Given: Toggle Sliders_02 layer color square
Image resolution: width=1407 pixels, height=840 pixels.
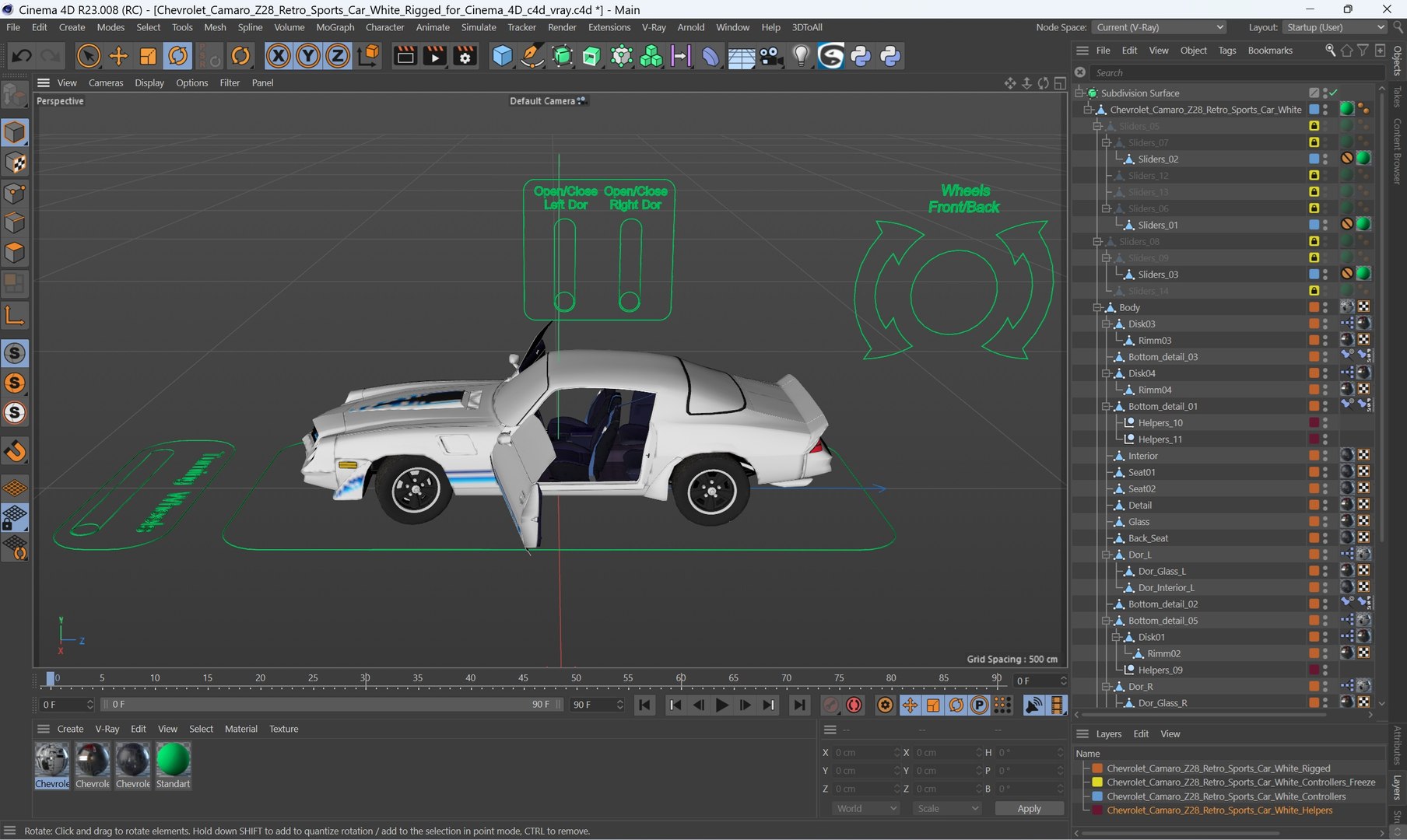Looking at the screenshot, I should coord(1314,159).
